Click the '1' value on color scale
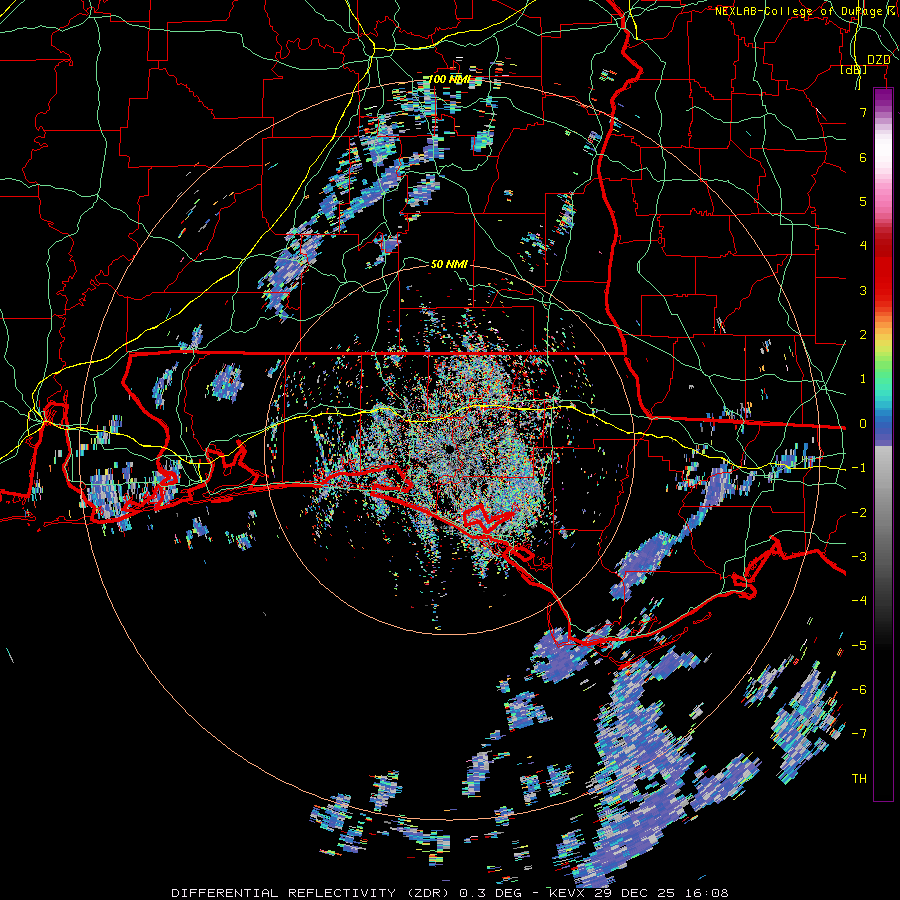Image resolution: width=900 pixels, height=900 pixels. 863,379
